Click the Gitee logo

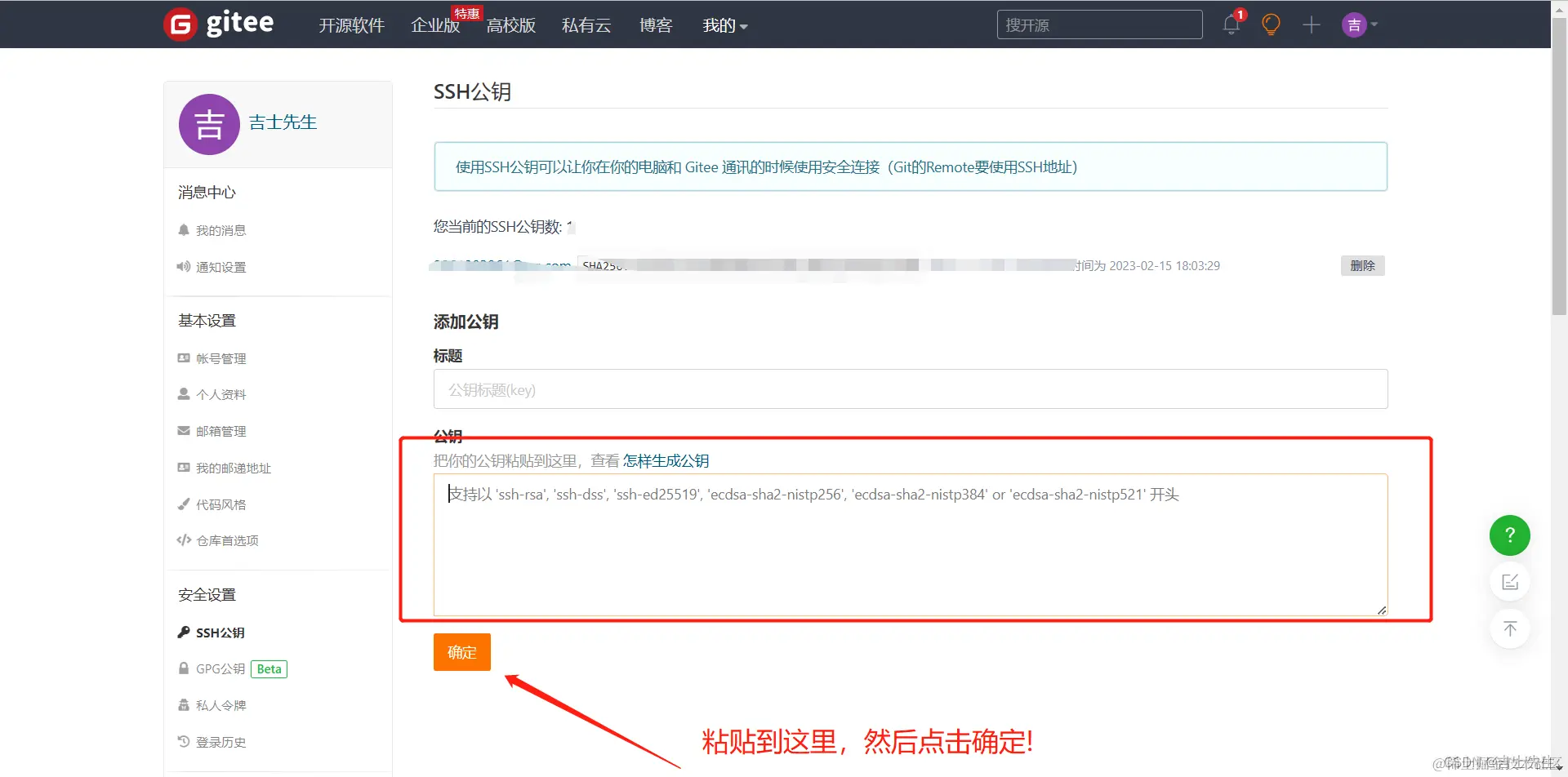tap(218, 23)
